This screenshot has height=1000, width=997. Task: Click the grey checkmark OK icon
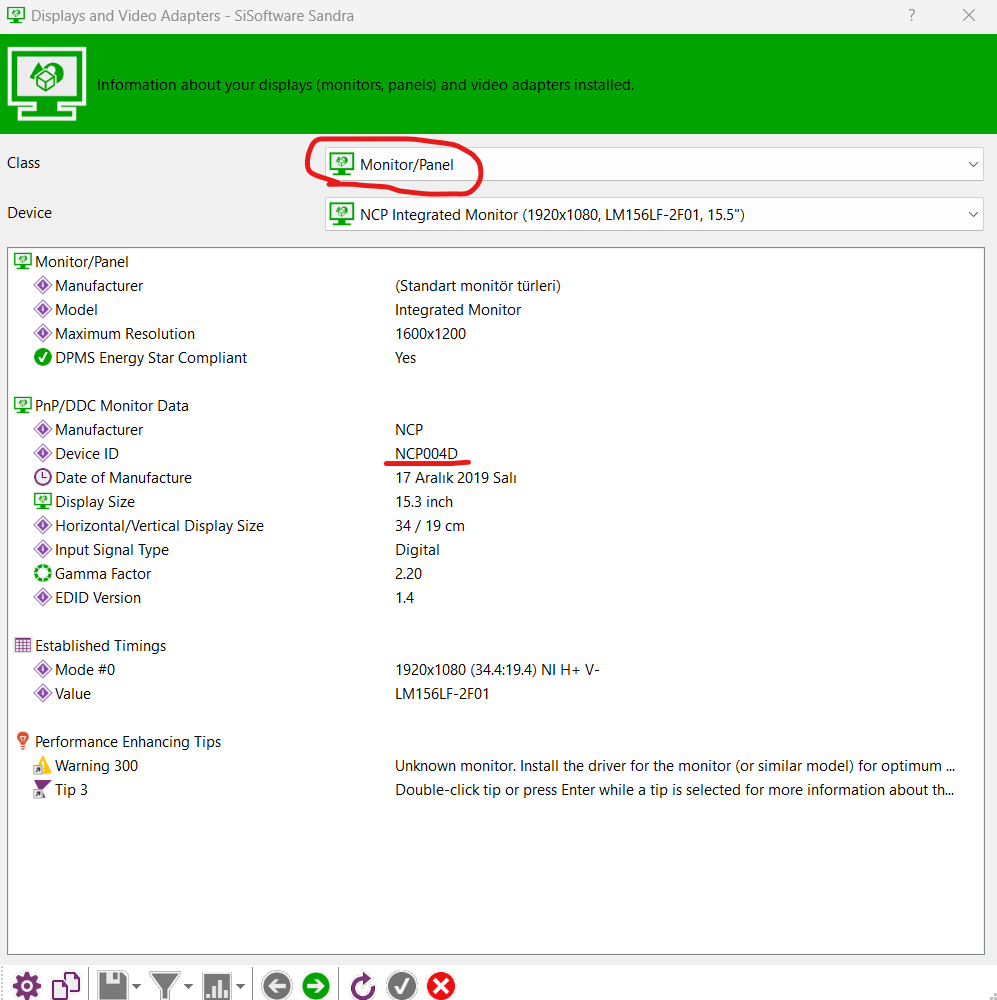click(402, 986)
